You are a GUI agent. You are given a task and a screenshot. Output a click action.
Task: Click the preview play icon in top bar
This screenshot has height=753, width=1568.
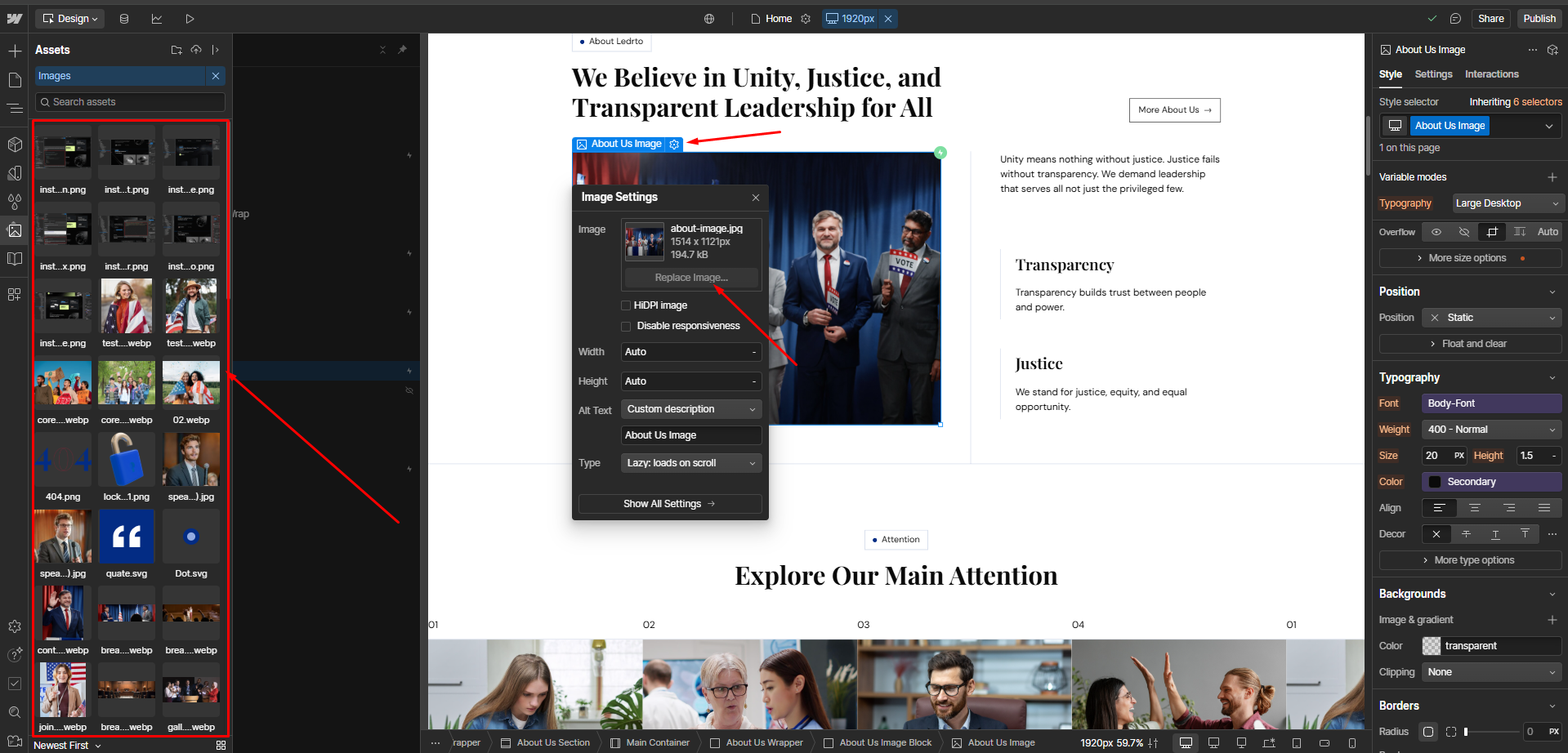coord(190,19)
